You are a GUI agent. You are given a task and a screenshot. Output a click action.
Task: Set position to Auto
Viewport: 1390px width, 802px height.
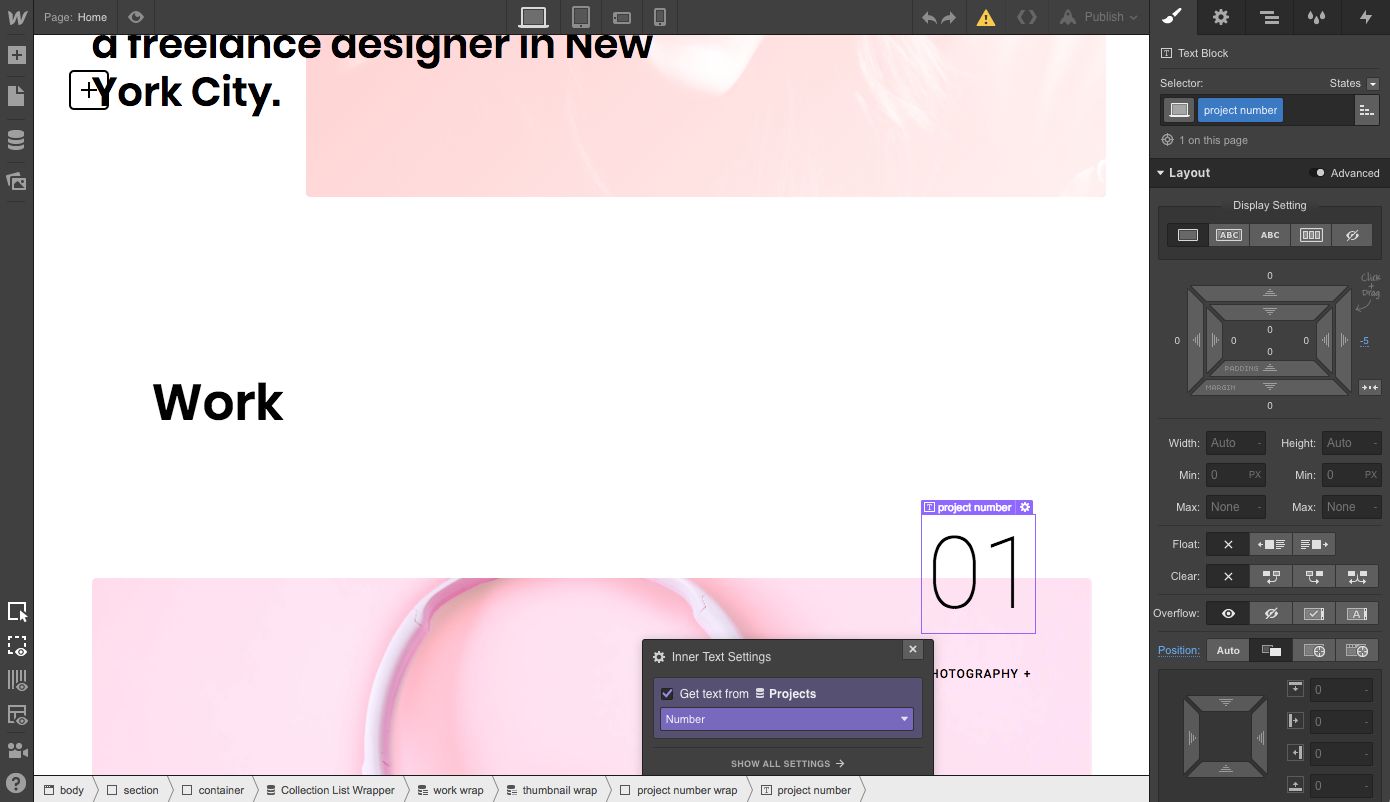click(x=1228, y=650)
